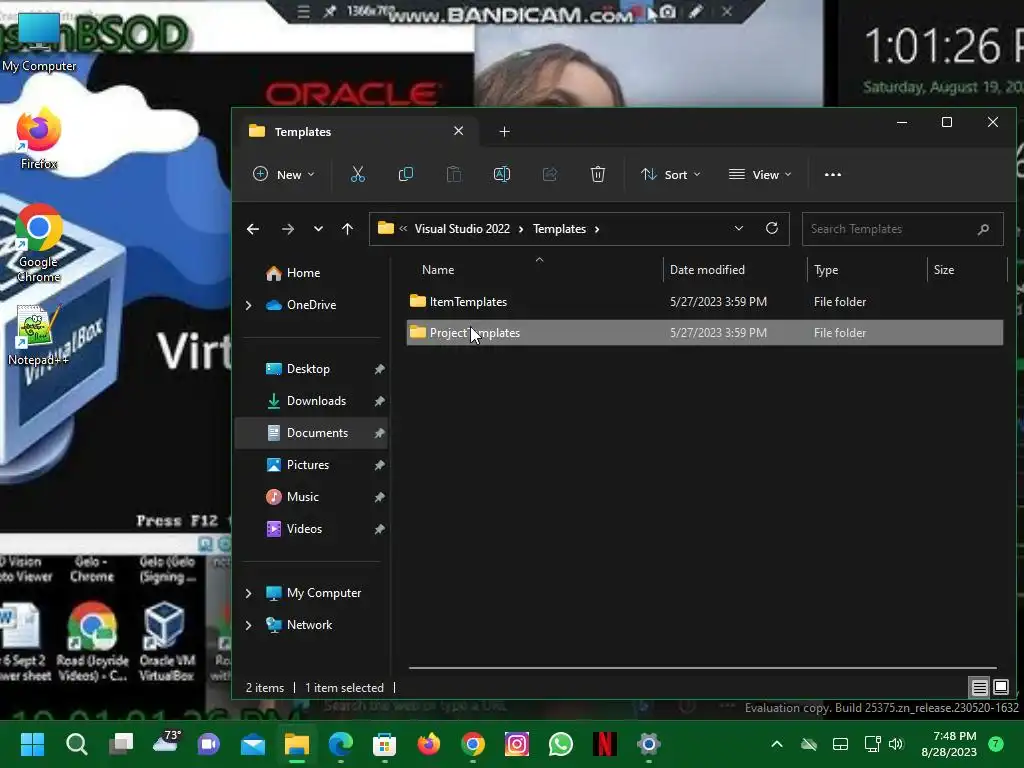Go back with the left arrow

coord(253,229)
